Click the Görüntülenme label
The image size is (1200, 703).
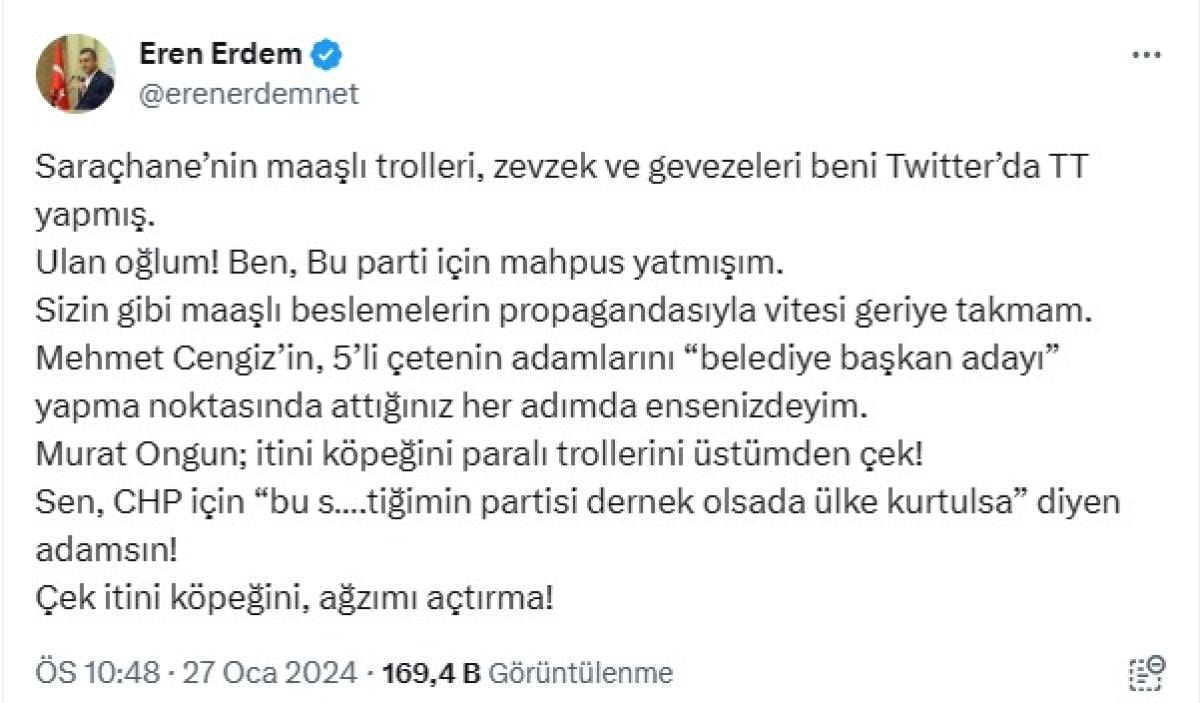coord(580,673)
